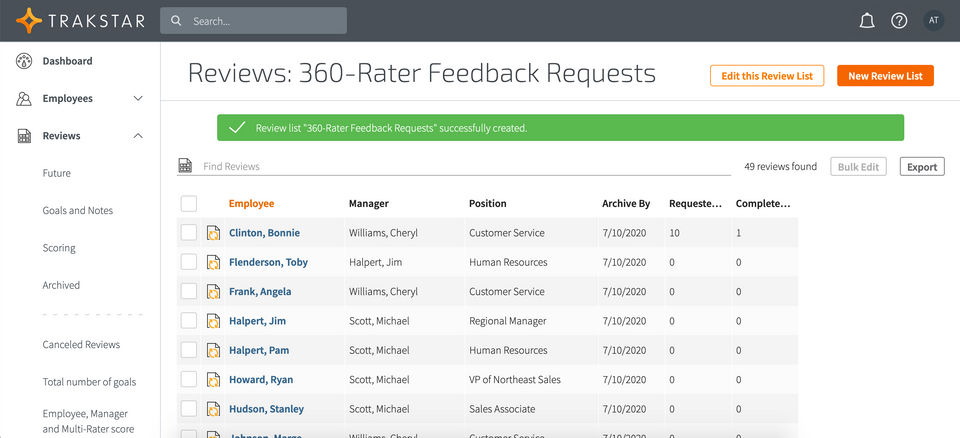Click the table columns icon beside Find Reviews
The image size is (960, 438).
point(185,166)
